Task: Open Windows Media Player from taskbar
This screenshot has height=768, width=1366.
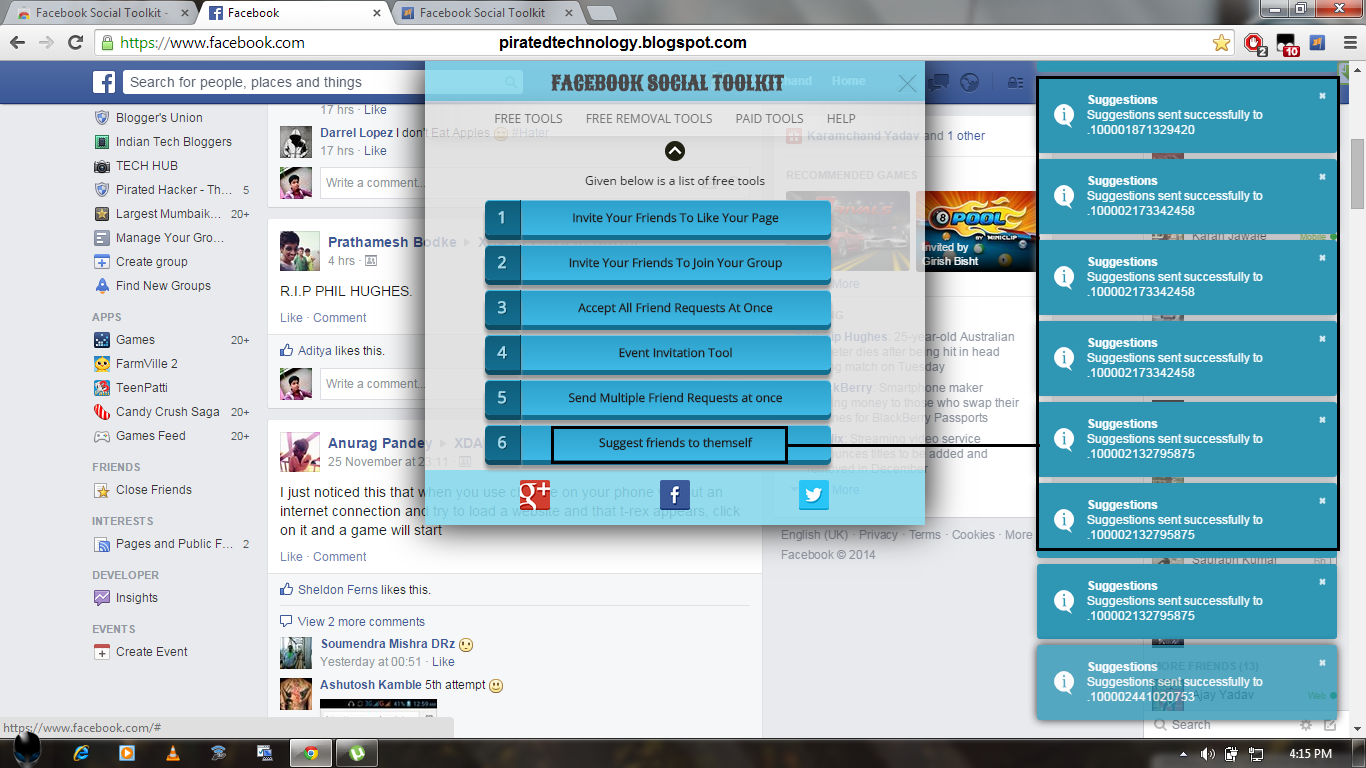Action: click(127, 752)
